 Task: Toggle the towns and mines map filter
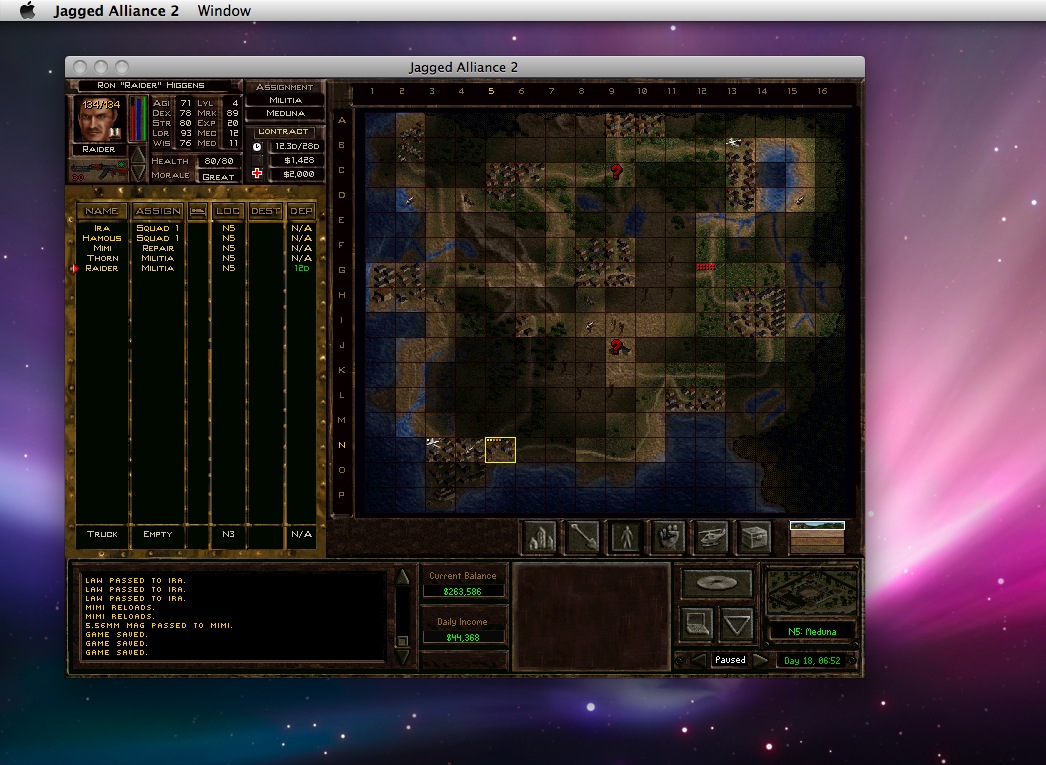click(540, 537)
